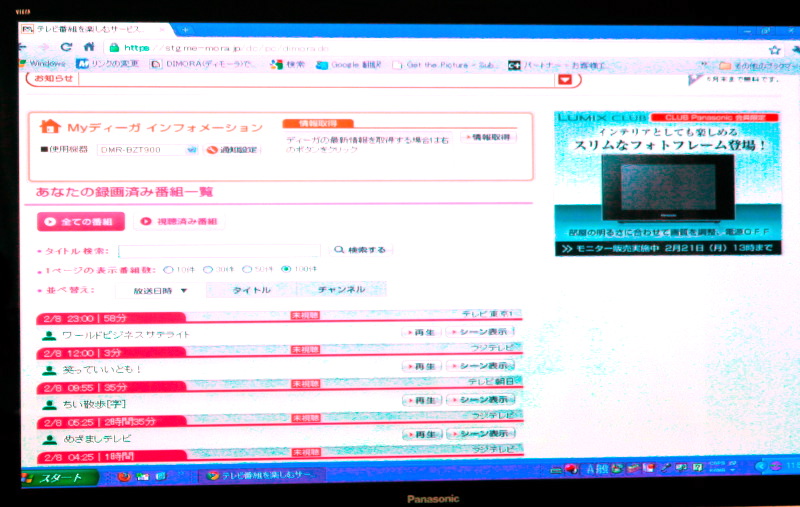800x507 pixels.
Task: Open the Windows スタート menu
Action: click(x=59, y=478)
